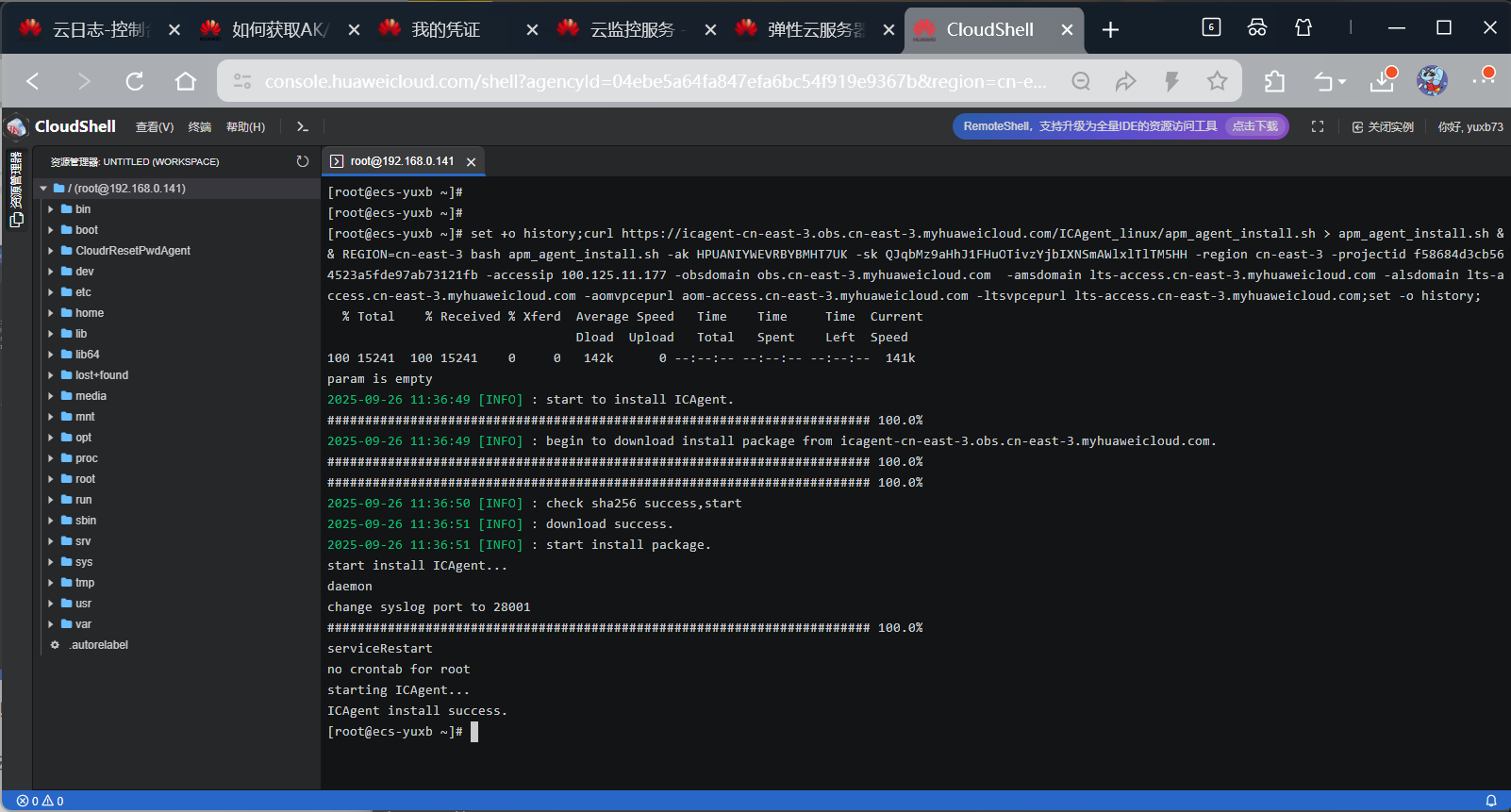Open the 帮助(H) menu
Image resolution: width=1511 pixels, height=812 pixels.
(x=246, y=126)
